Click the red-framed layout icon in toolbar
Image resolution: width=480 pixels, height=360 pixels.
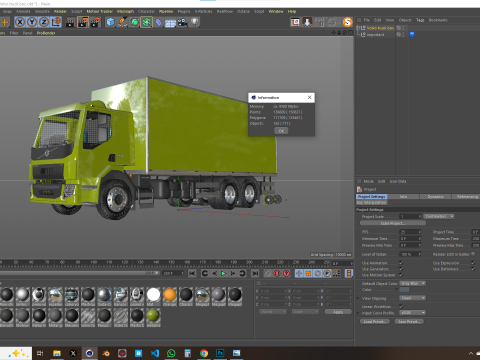295,22
